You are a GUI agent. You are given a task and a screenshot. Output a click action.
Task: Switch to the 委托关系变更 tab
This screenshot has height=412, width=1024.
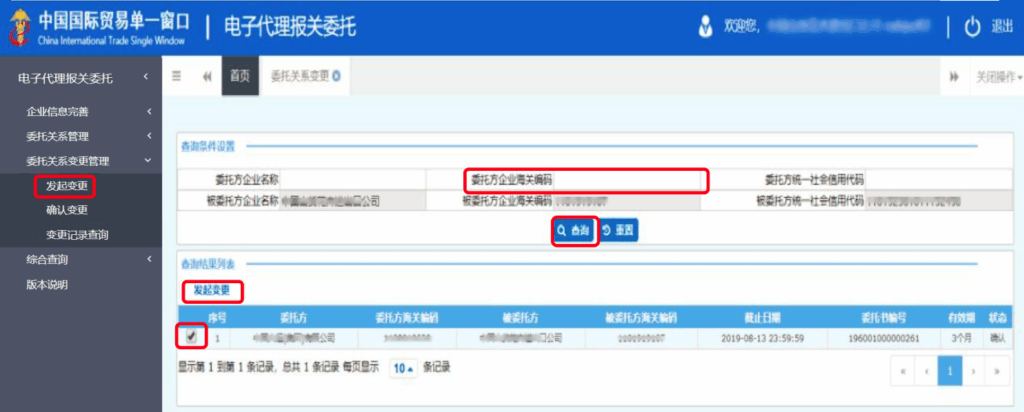point(300,76)
